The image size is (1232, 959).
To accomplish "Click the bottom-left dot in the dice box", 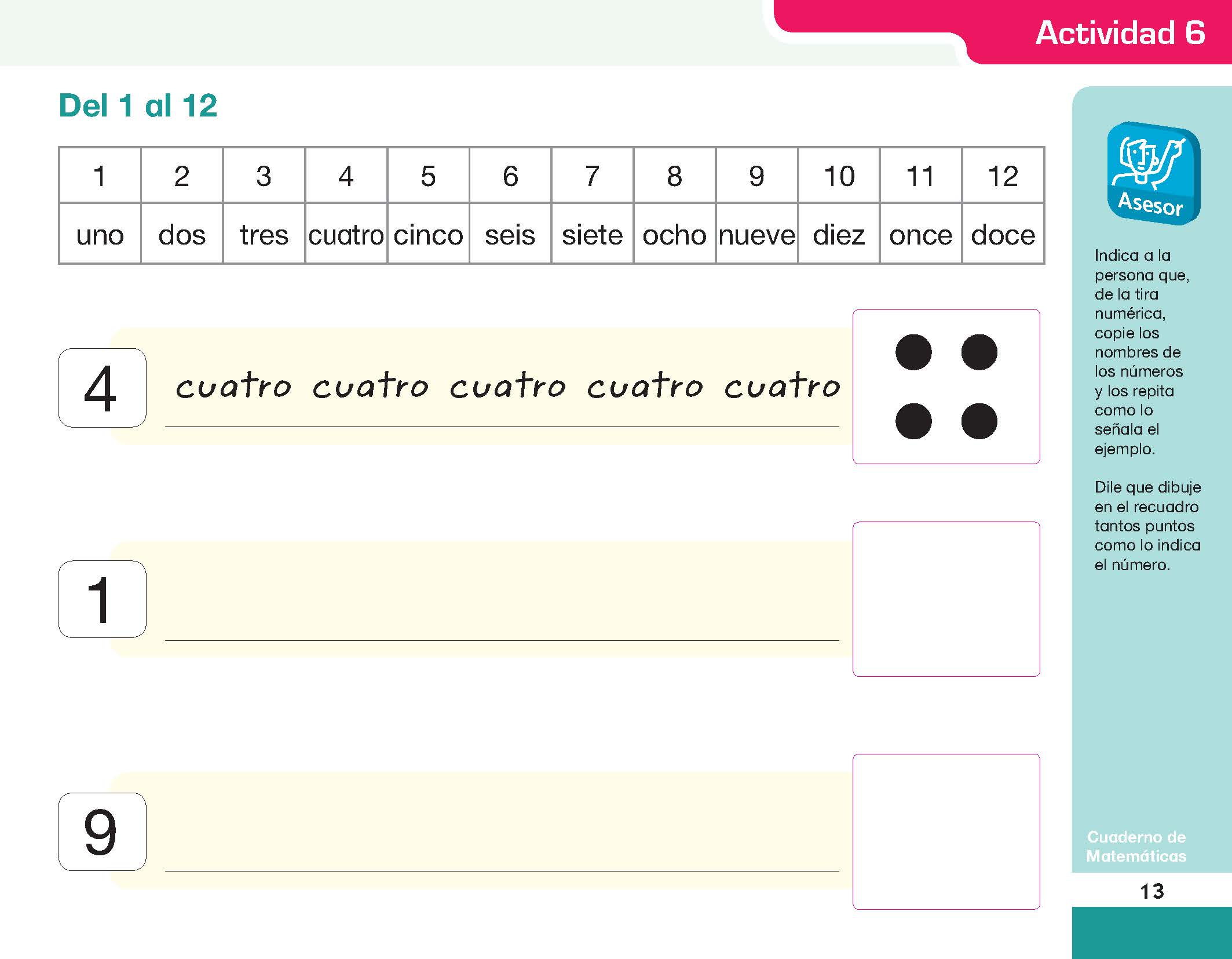I will (913, 421).
